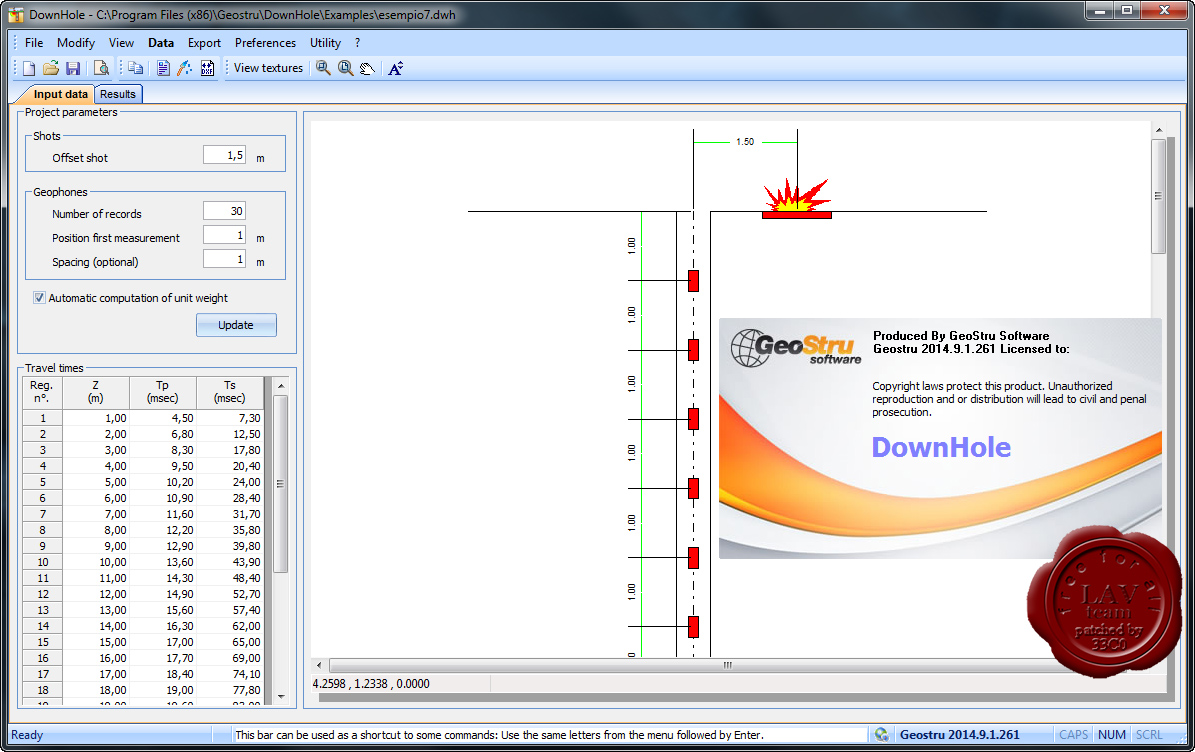
Task: Click the drawing area scroll-up arrow
Action: point(1158,130)
